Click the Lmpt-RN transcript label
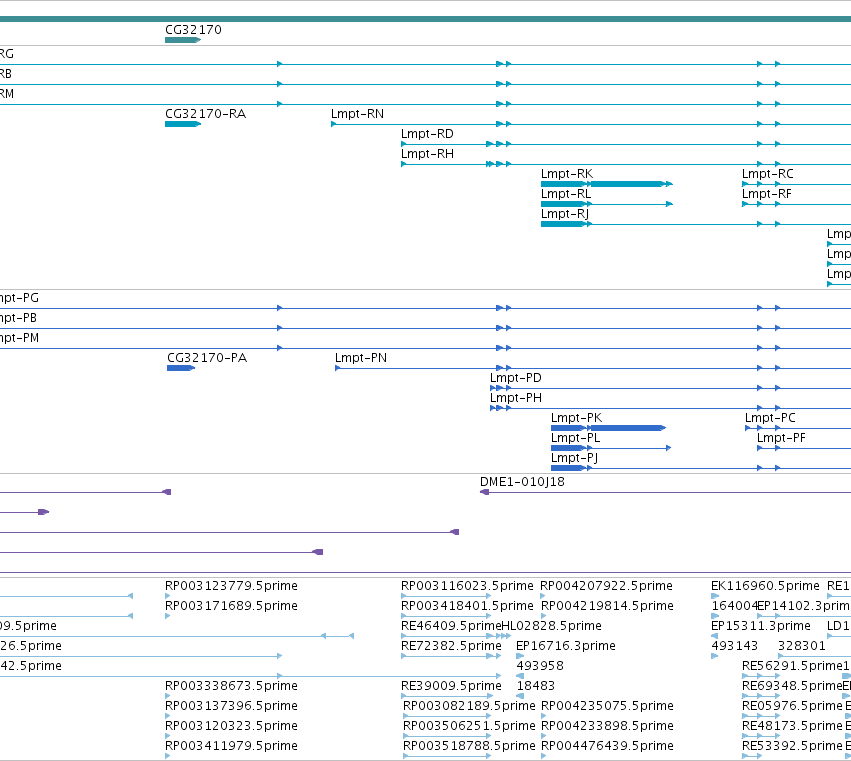This screenshot has width=851, height=761. tap(357, 114)
